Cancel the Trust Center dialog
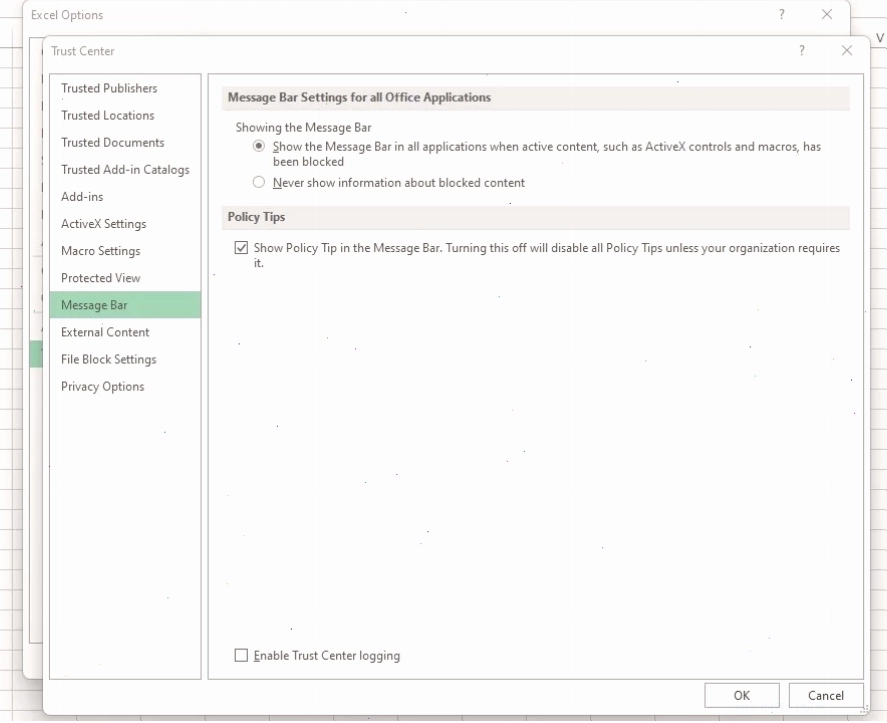Screen dimensions: 887x723 pyautogui.click(x=825, y=695)
